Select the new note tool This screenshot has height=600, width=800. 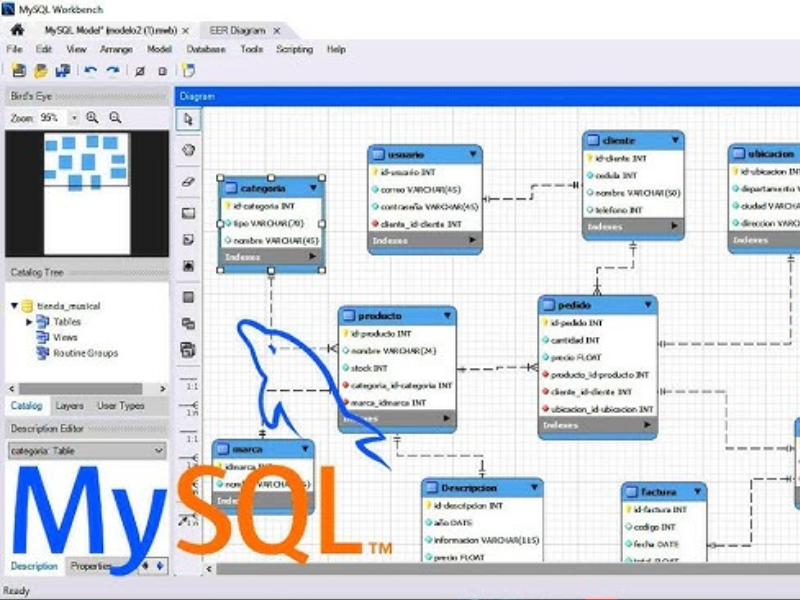[x=188, y=240]
